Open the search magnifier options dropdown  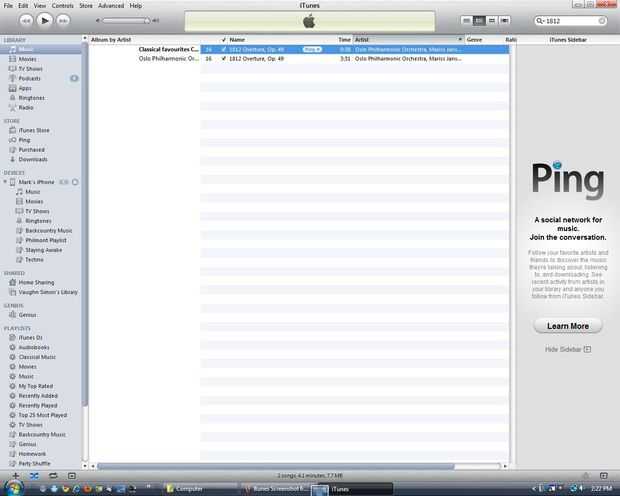(540, 21)
